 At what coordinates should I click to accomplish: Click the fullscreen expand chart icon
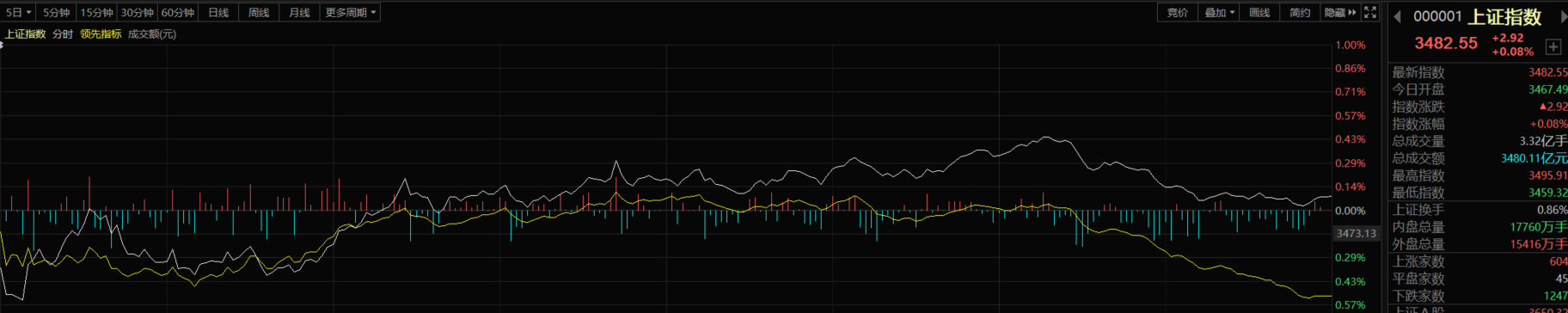pos(1370,12)
